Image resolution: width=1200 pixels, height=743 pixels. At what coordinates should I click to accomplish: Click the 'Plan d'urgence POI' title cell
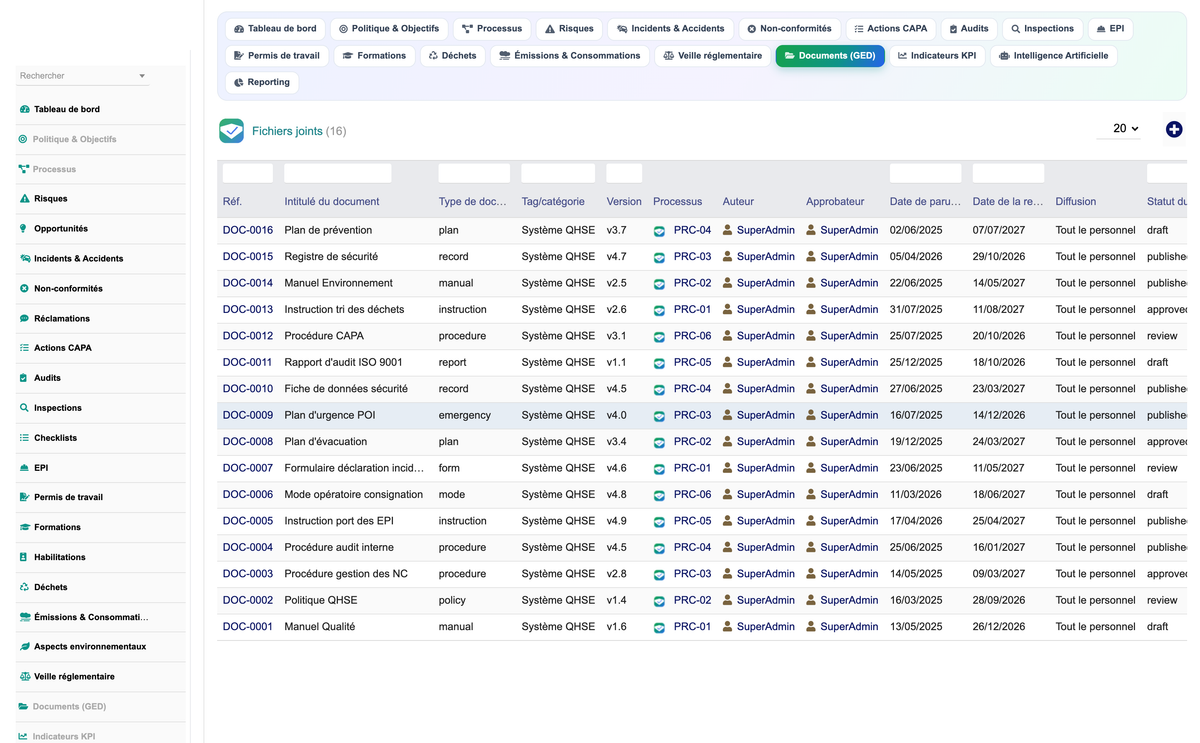pyautogui.click(x=329, y=416)
